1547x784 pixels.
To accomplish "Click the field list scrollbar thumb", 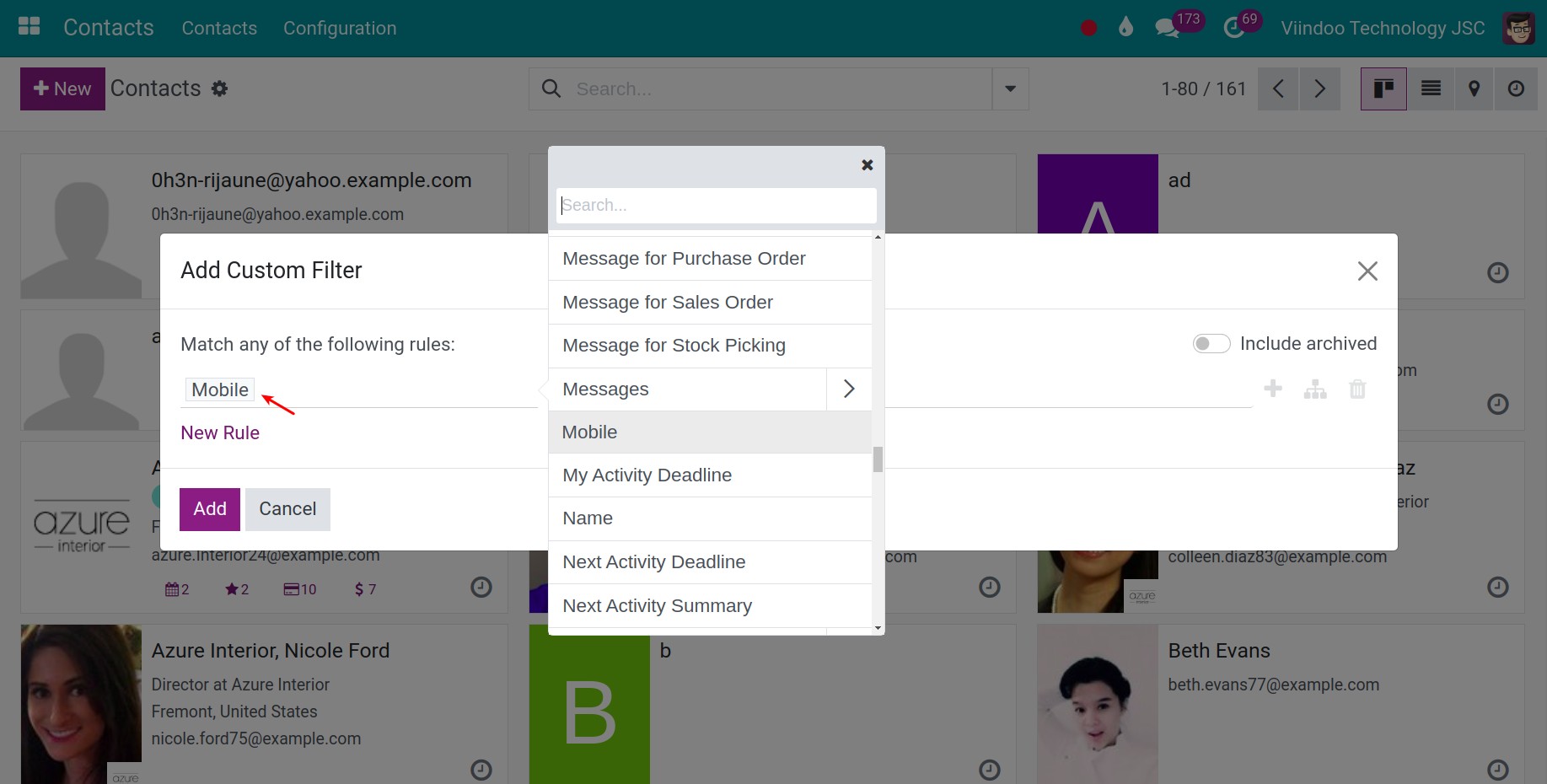I will (x=878, y=459).
